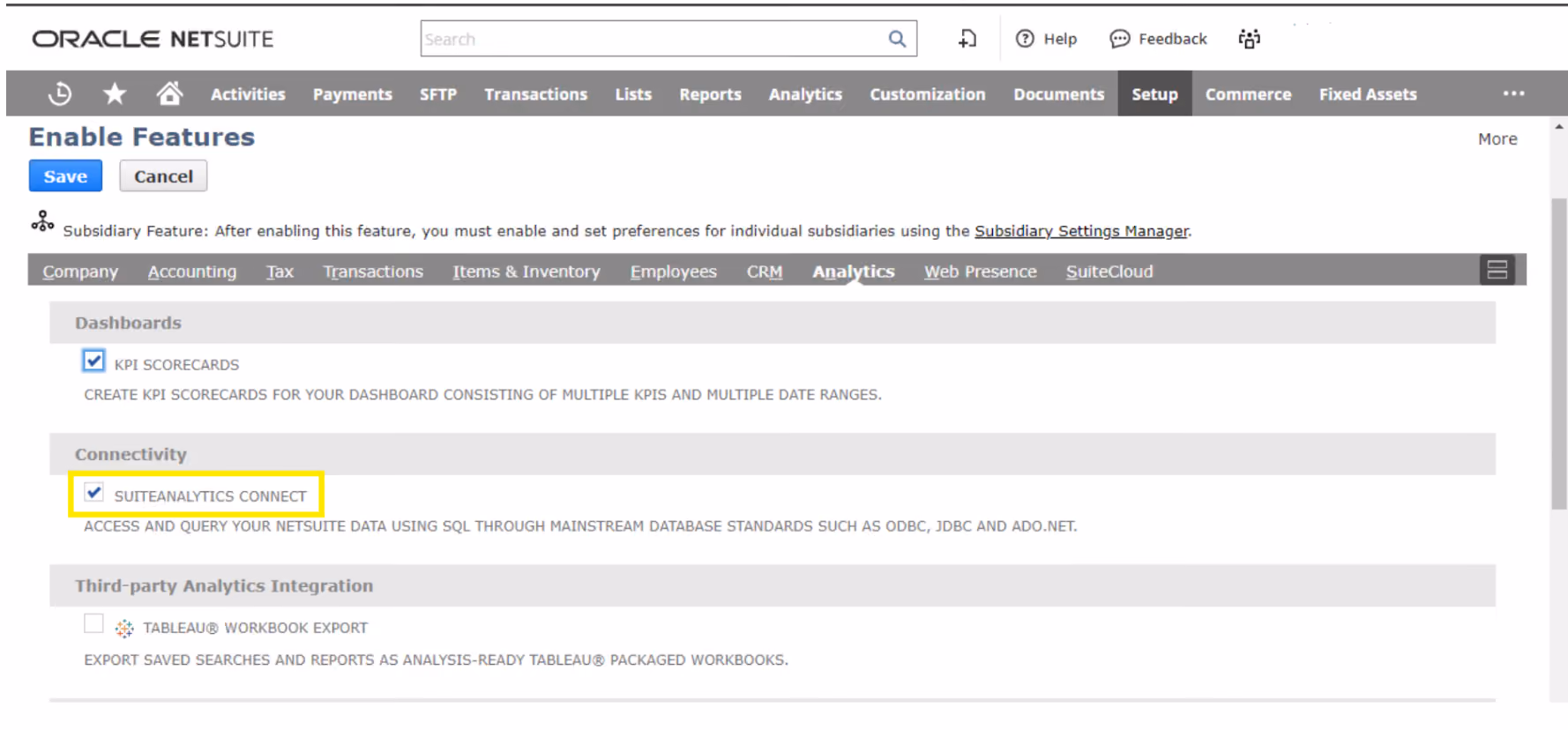Open the Subsidiary Settings Manager link
Screen dimensions: 1568x730
(x=1081, y=231)
